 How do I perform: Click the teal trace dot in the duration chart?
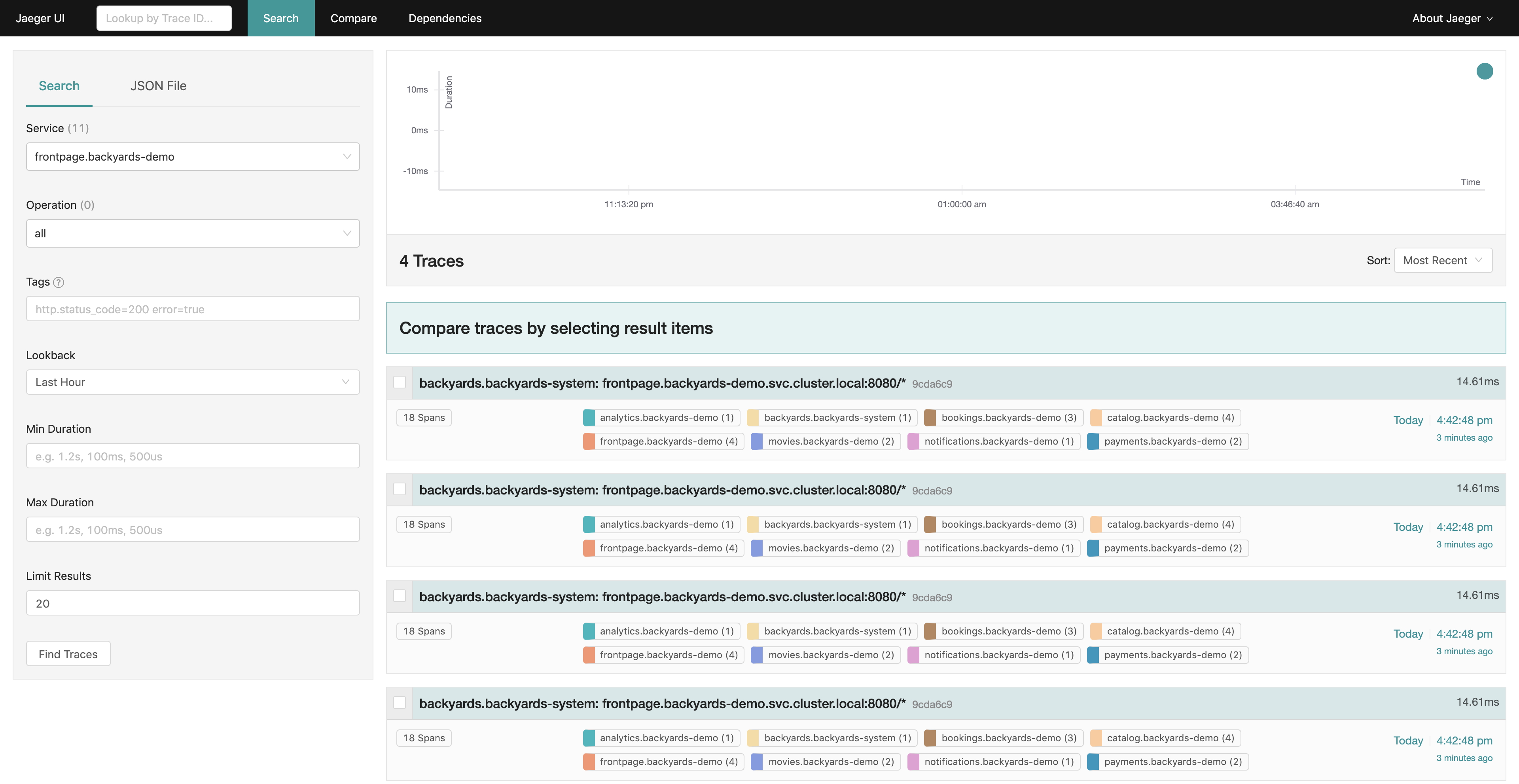1484,71
